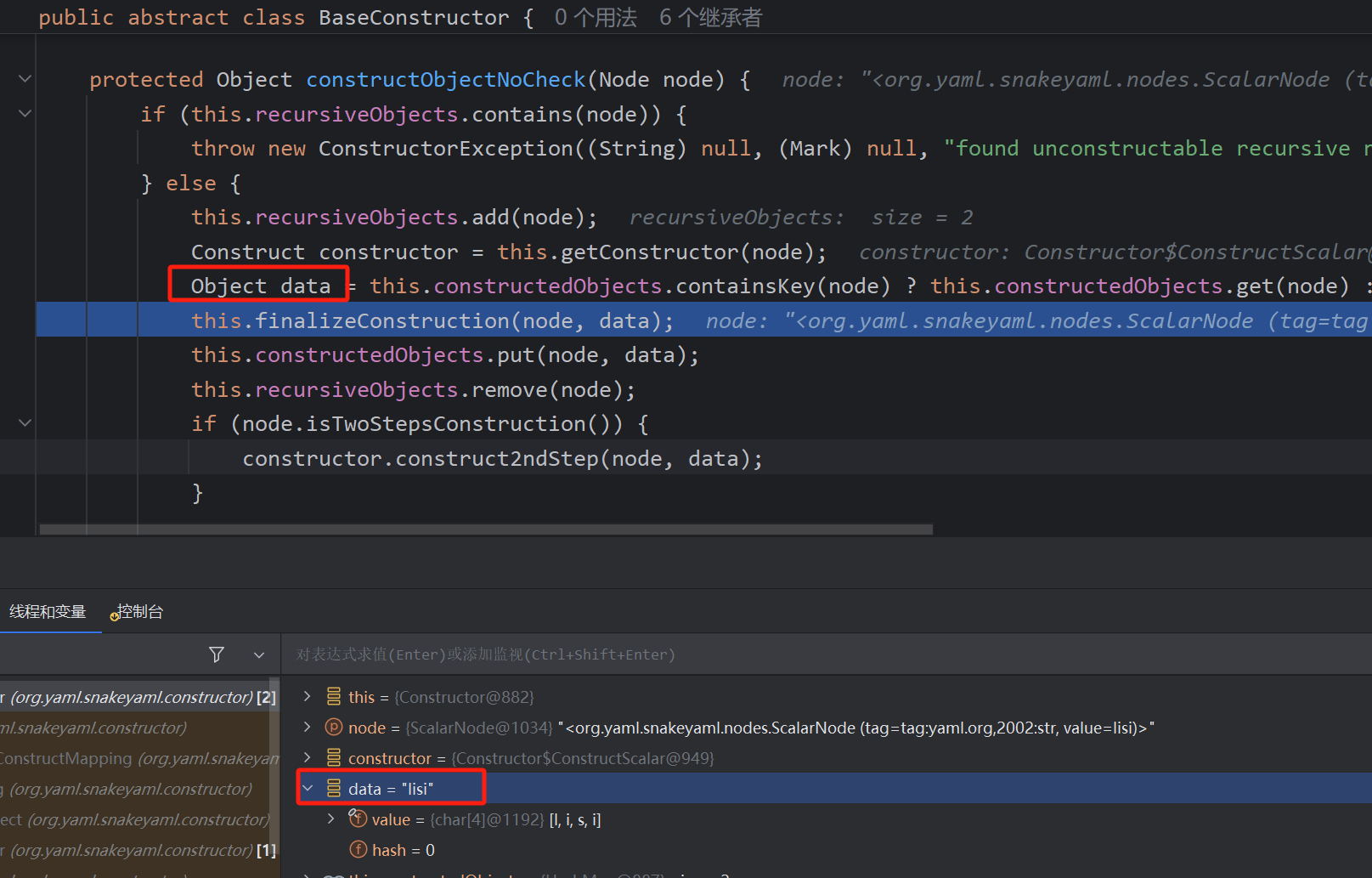1372x878 pixels.
Task: Expand the 'node' ScalarNode variable
Action: pos(308,728)
